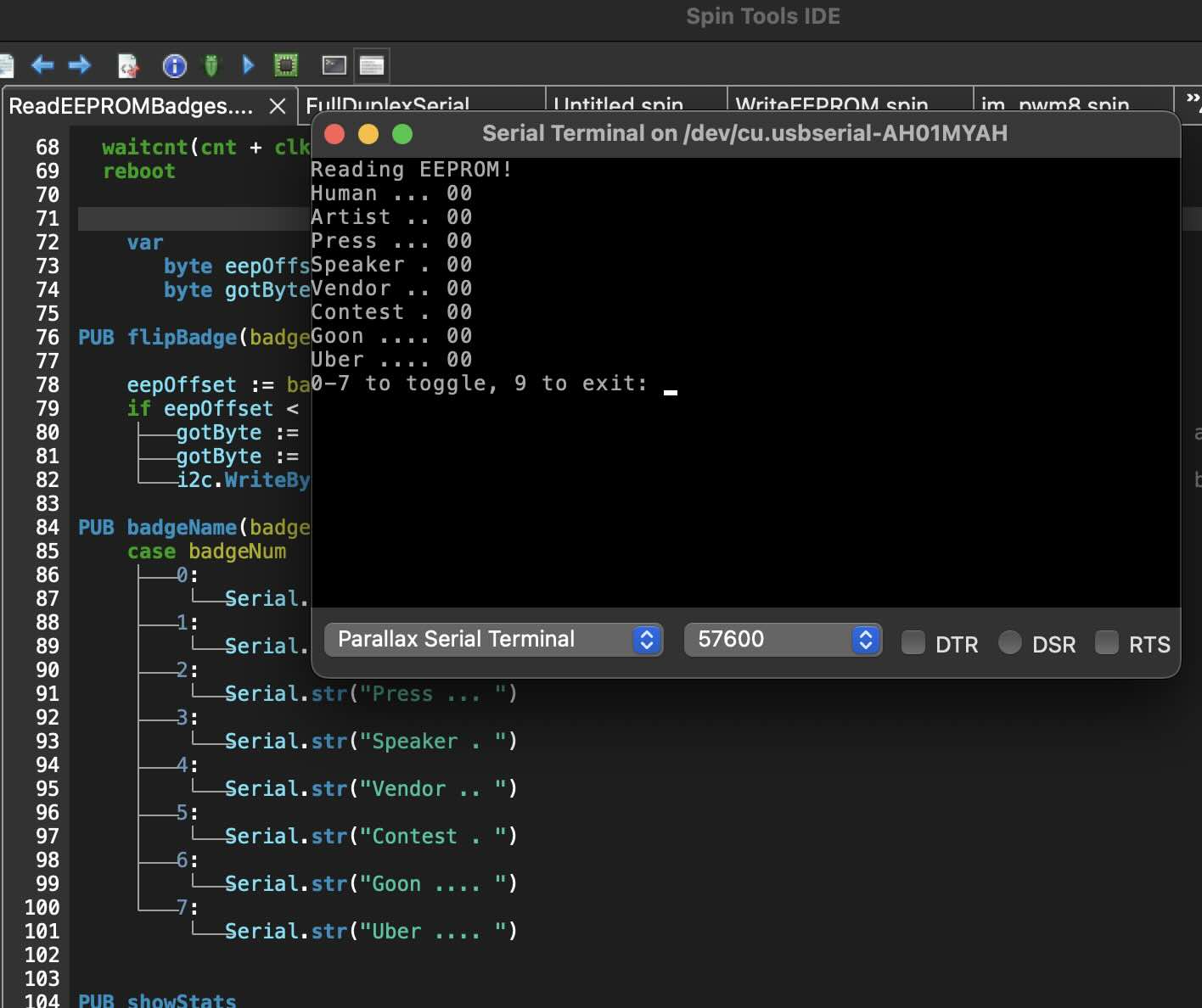1202x1008 pixels.
Task: Click the Serial Terminal window title bar
Action: (x=745, y=133)
